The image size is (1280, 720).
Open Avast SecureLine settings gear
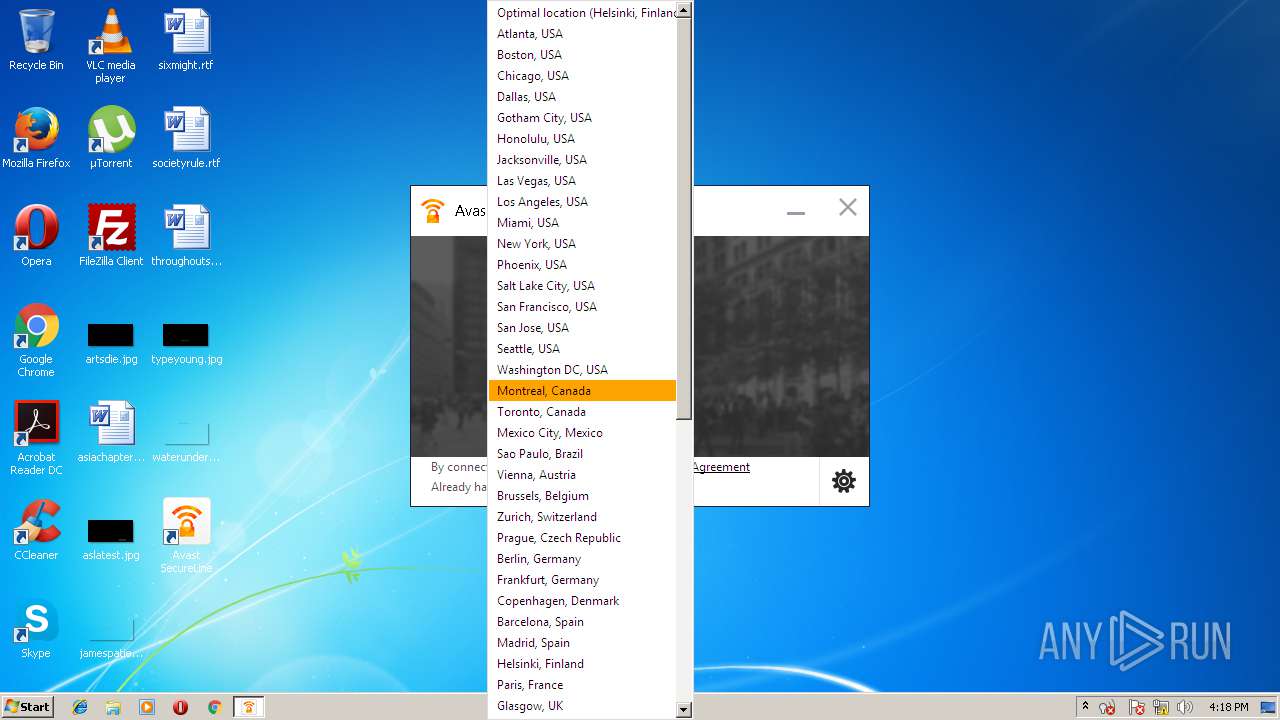844,481
